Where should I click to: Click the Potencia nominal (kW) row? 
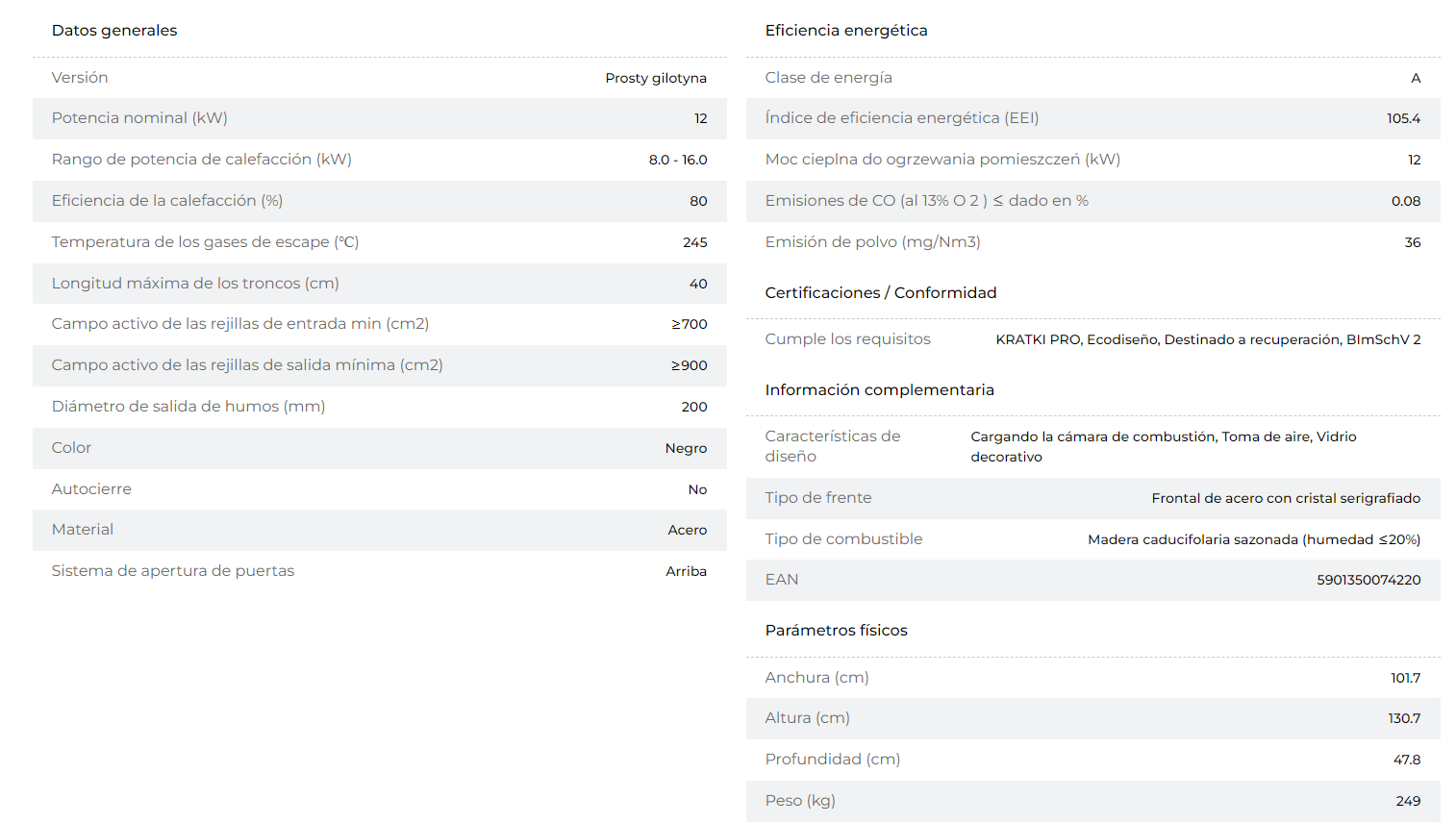click(x=380, y=118)
